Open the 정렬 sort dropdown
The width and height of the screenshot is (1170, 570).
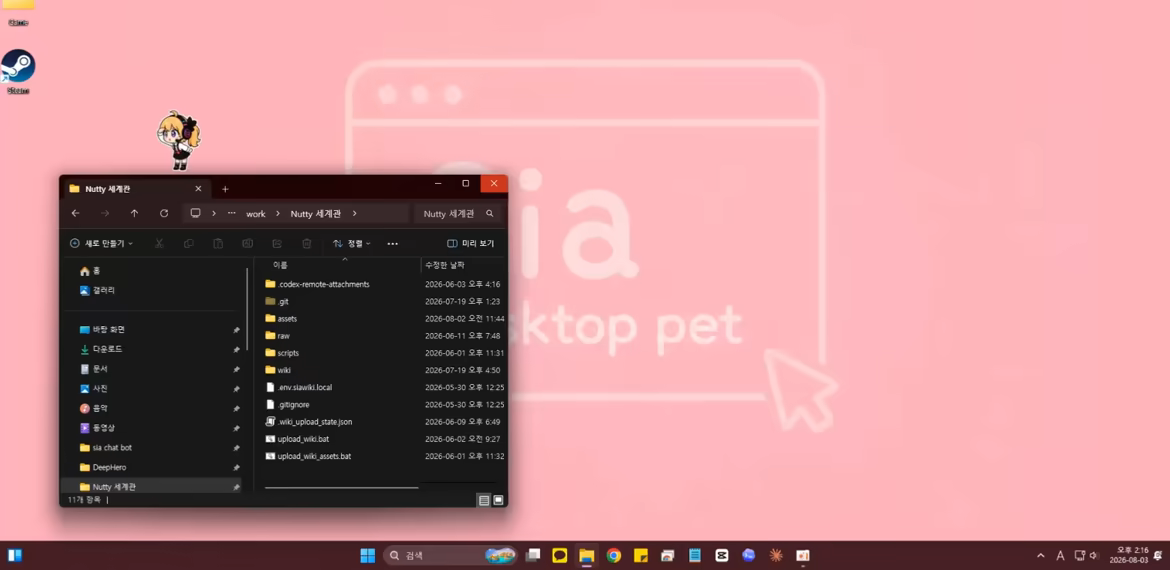pos(351,243)
